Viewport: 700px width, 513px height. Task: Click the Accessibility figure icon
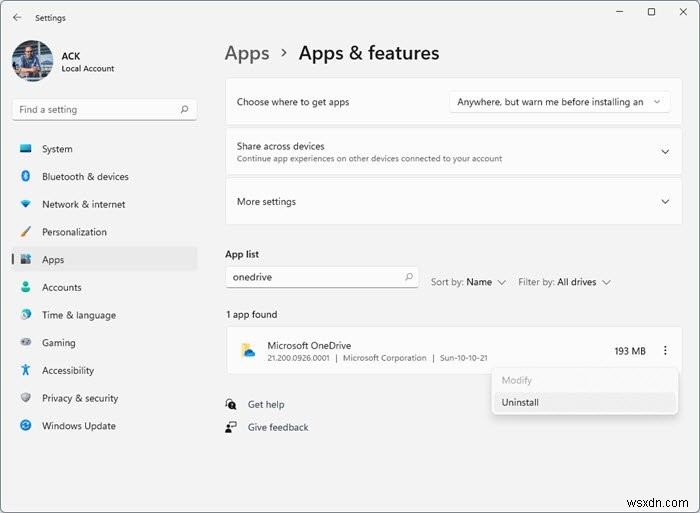(x=26, y=370)
